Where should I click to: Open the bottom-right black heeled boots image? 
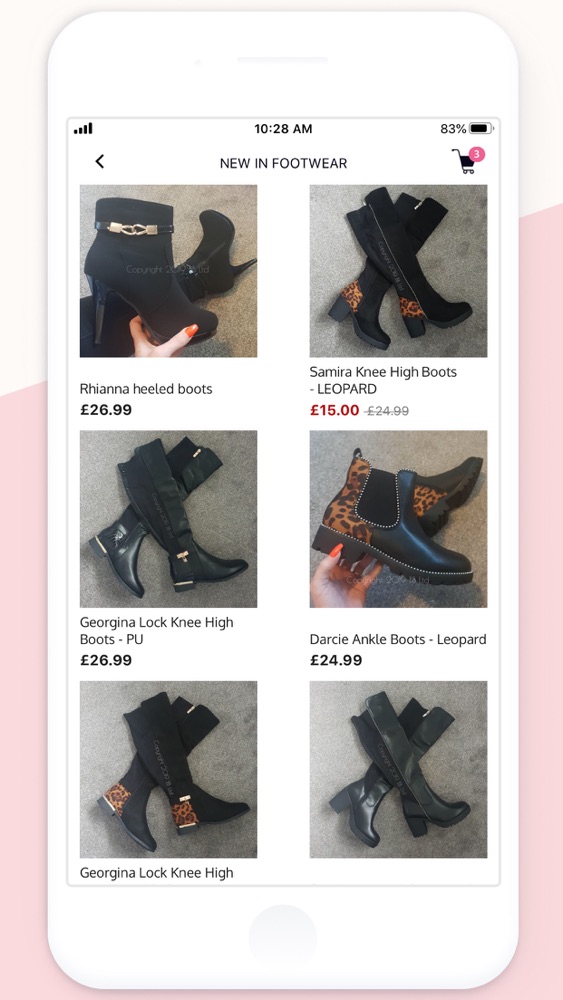pyautogui.click(x=398, y=769)
